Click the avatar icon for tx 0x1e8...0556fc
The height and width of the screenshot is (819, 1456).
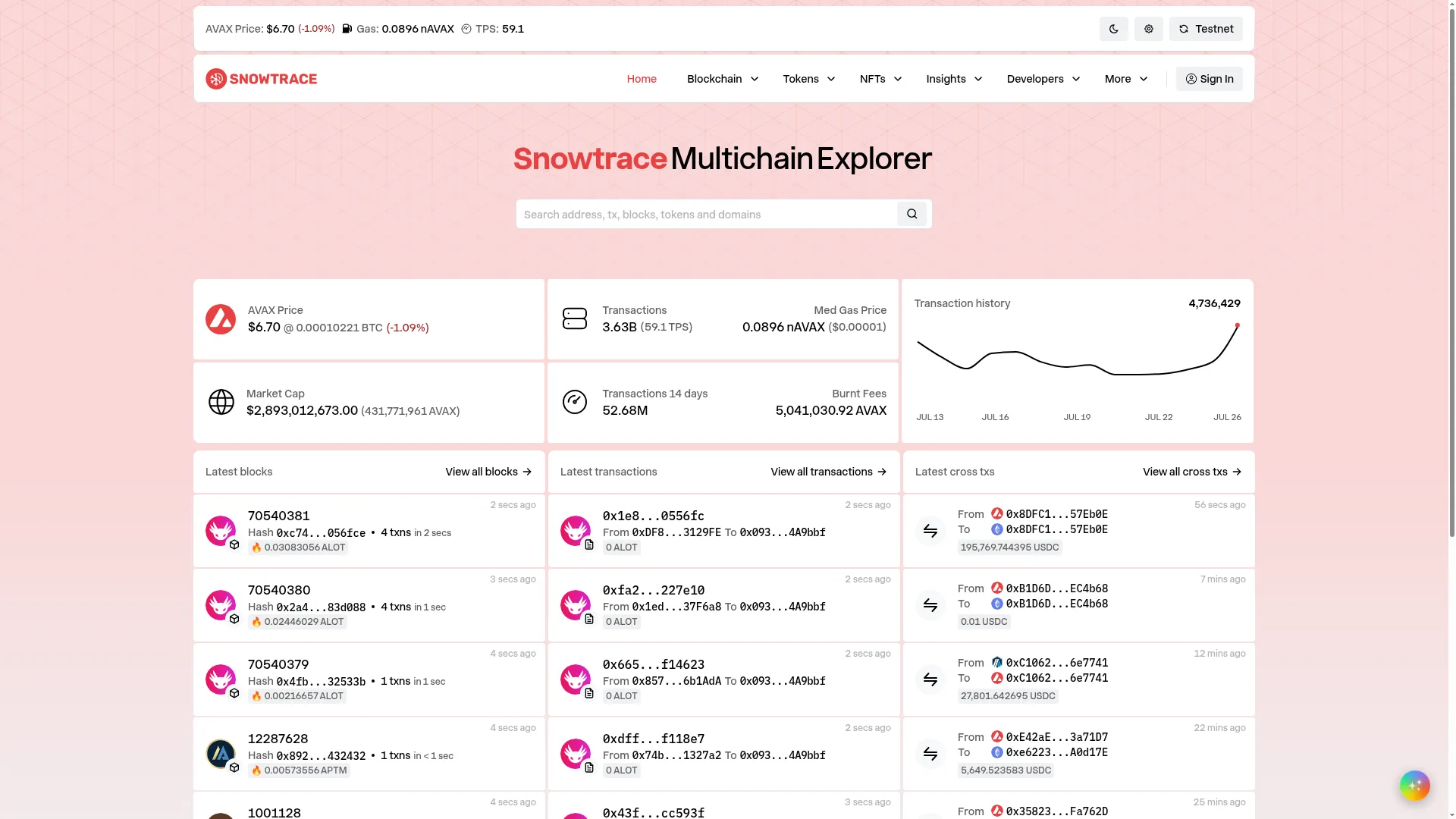point(576,531)
